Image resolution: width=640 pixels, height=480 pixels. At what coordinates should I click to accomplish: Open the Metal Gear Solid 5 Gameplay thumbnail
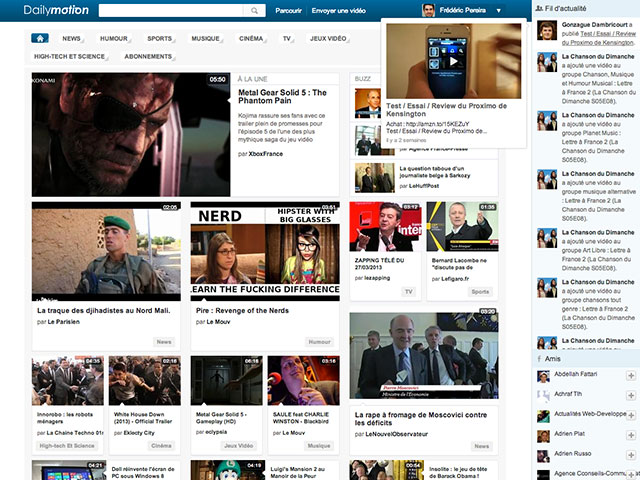(x=227, y=381)
